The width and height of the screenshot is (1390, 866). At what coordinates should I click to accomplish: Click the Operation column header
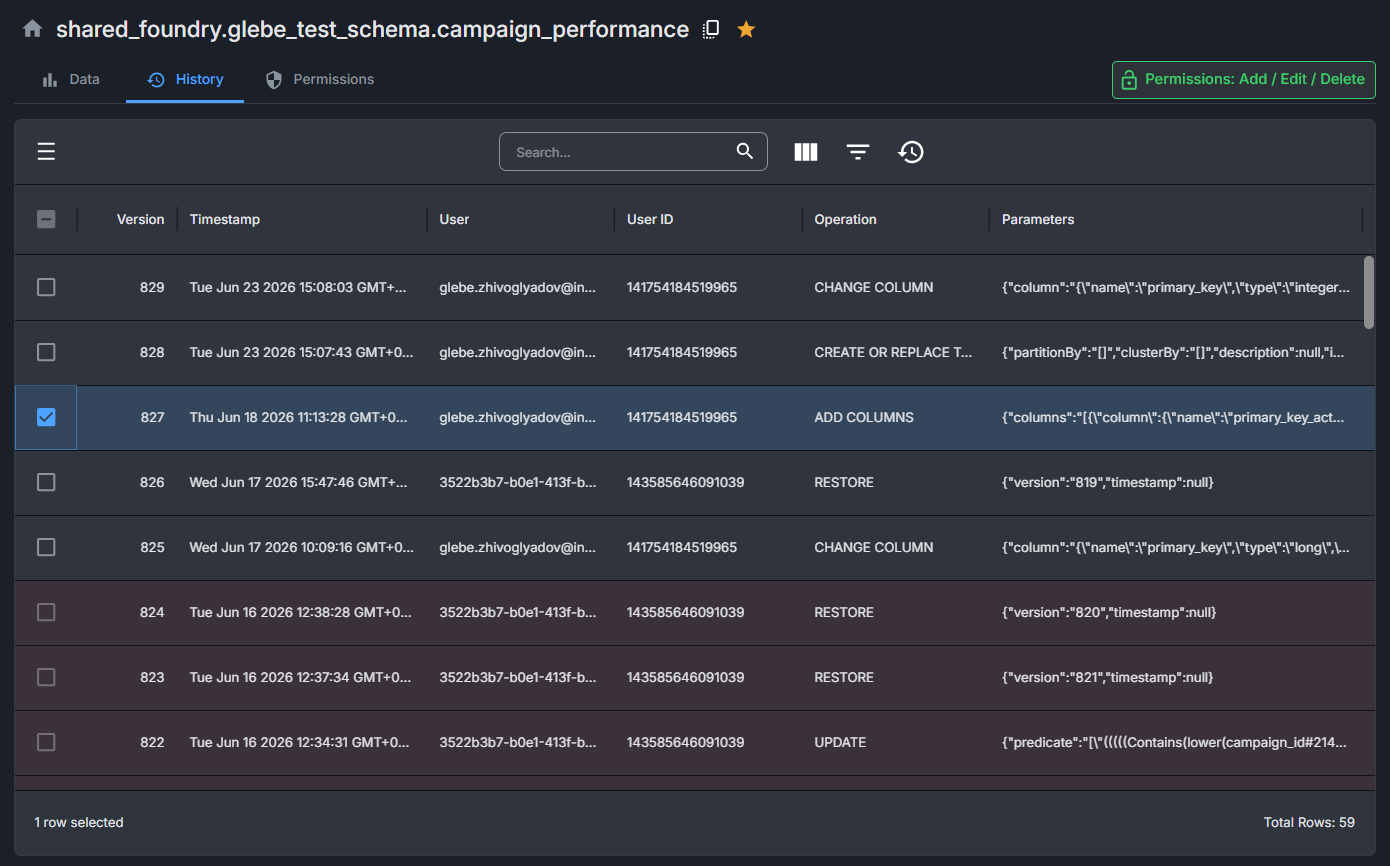[845, 219]
